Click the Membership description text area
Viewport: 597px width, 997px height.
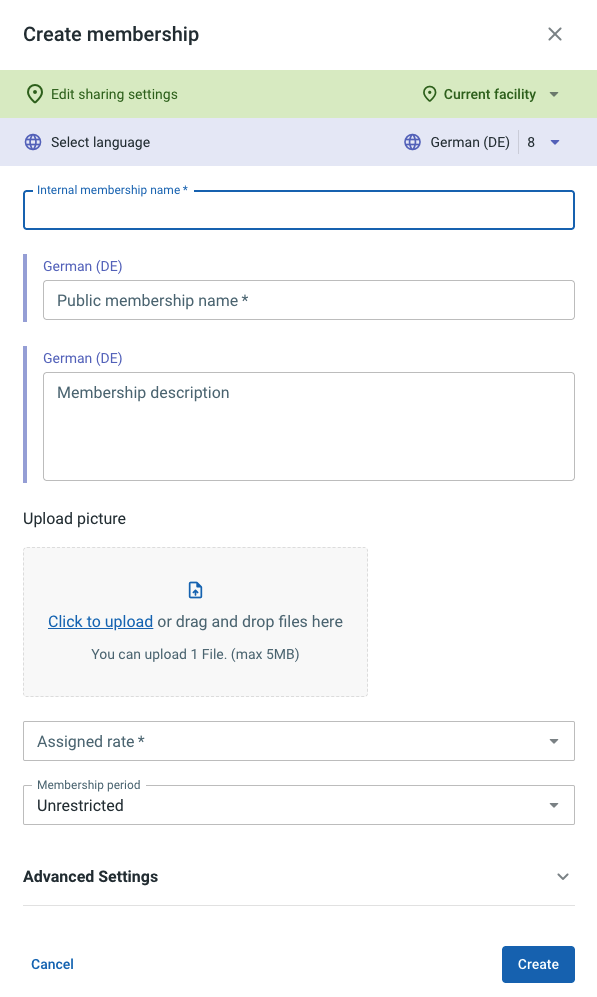pos(309,427)
